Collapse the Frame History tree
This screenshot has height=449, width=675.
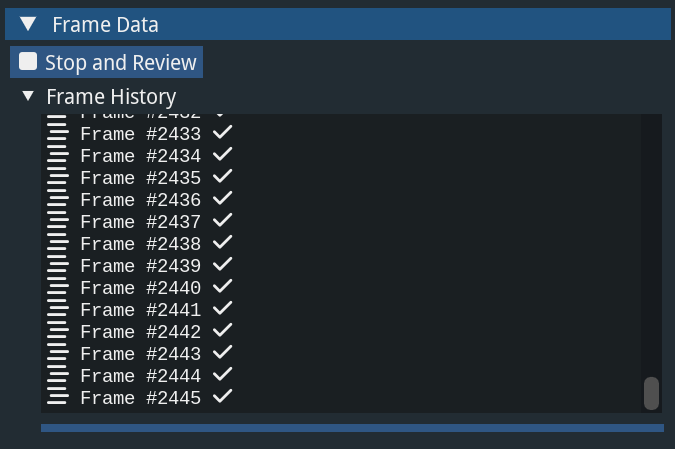(x=28, y=97)
